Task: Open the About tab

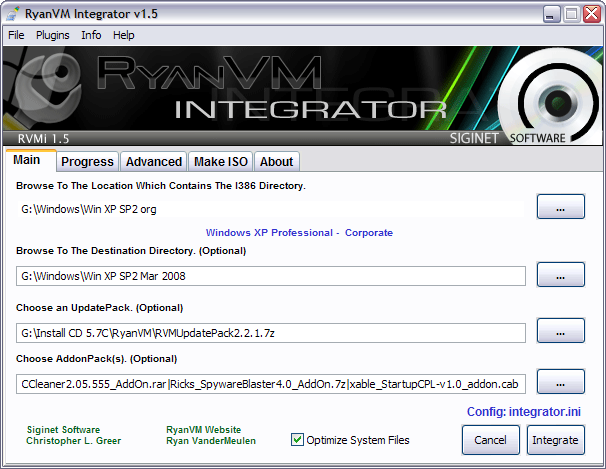Action: coord(276,161)
